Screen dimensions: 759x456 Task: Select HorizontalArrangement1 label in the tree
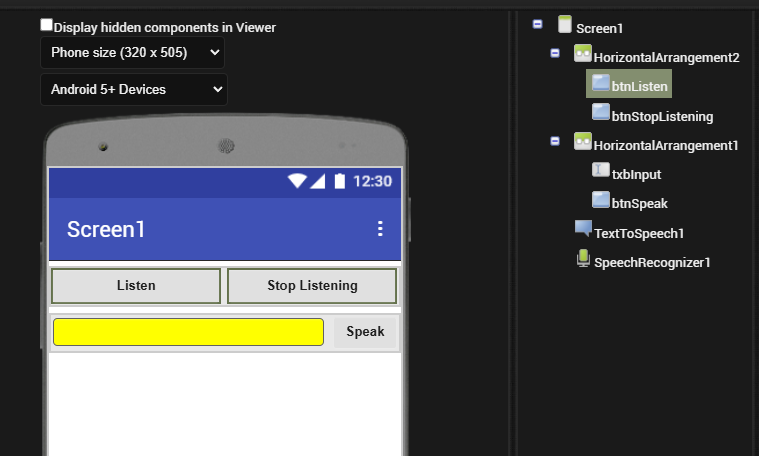click(666, 146)
